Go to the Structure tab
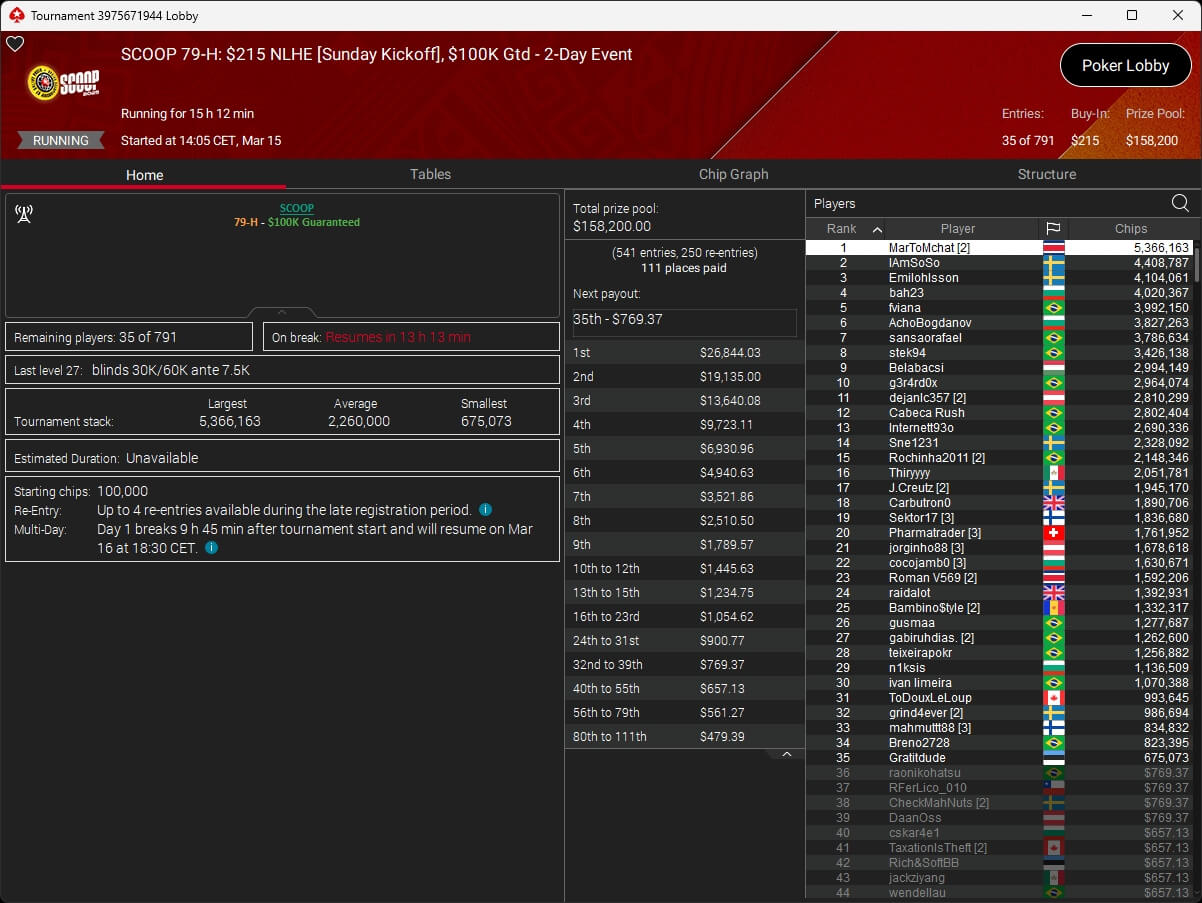This screenshot has height=903, width=1202. click(1046, 174)
